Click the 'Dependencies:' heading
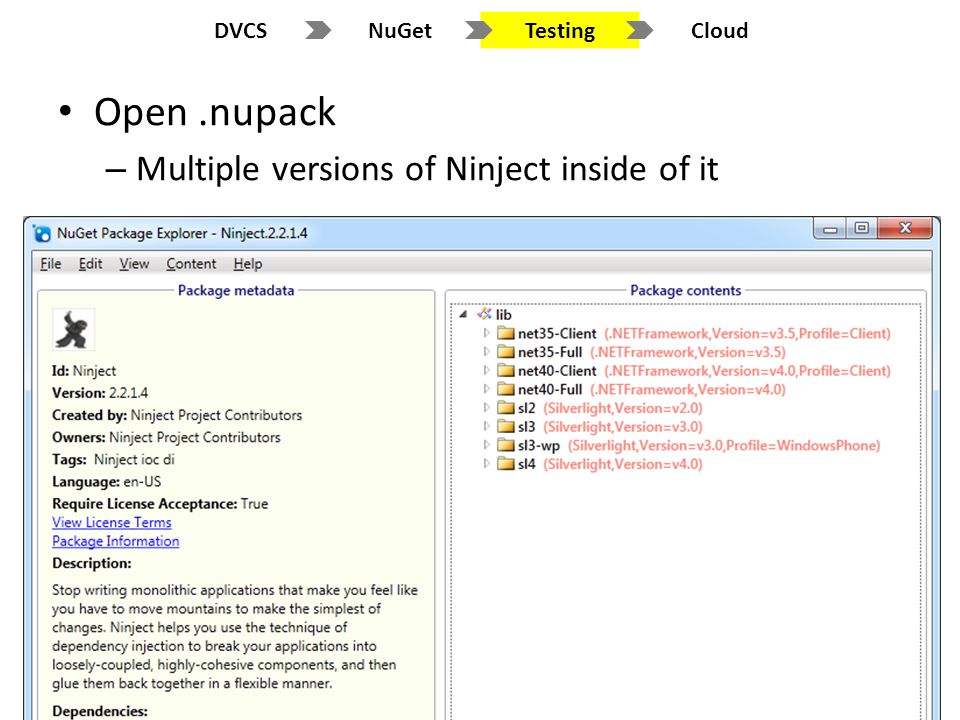960x720 pixels. [x=100, y=711]
